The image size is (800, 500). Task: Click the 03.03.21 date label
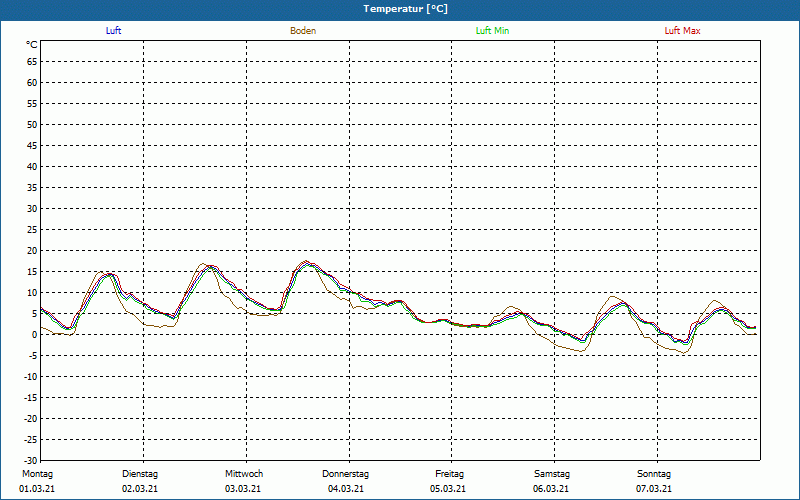coord(243,489)
